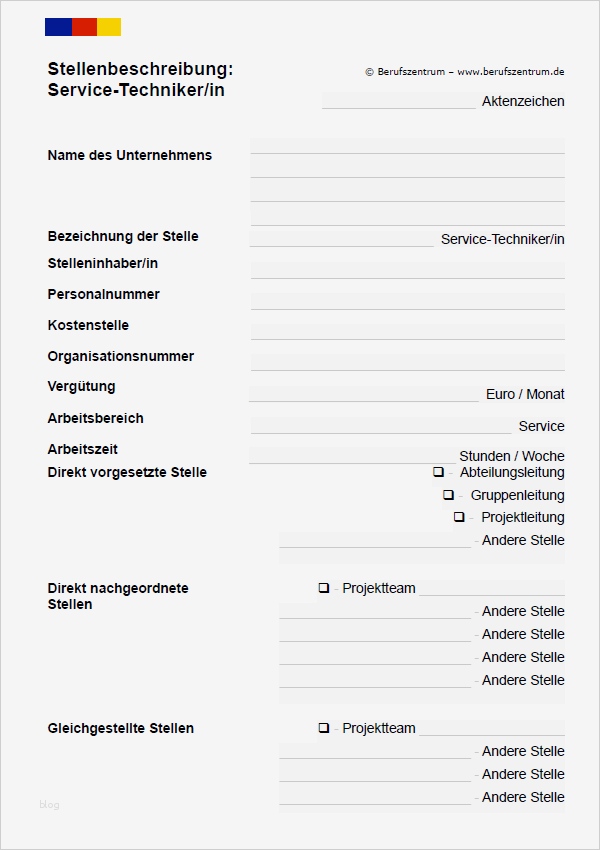600x850 pixels.
Task: Click the yellow color block in logo
Action: (x=109, y=27)
